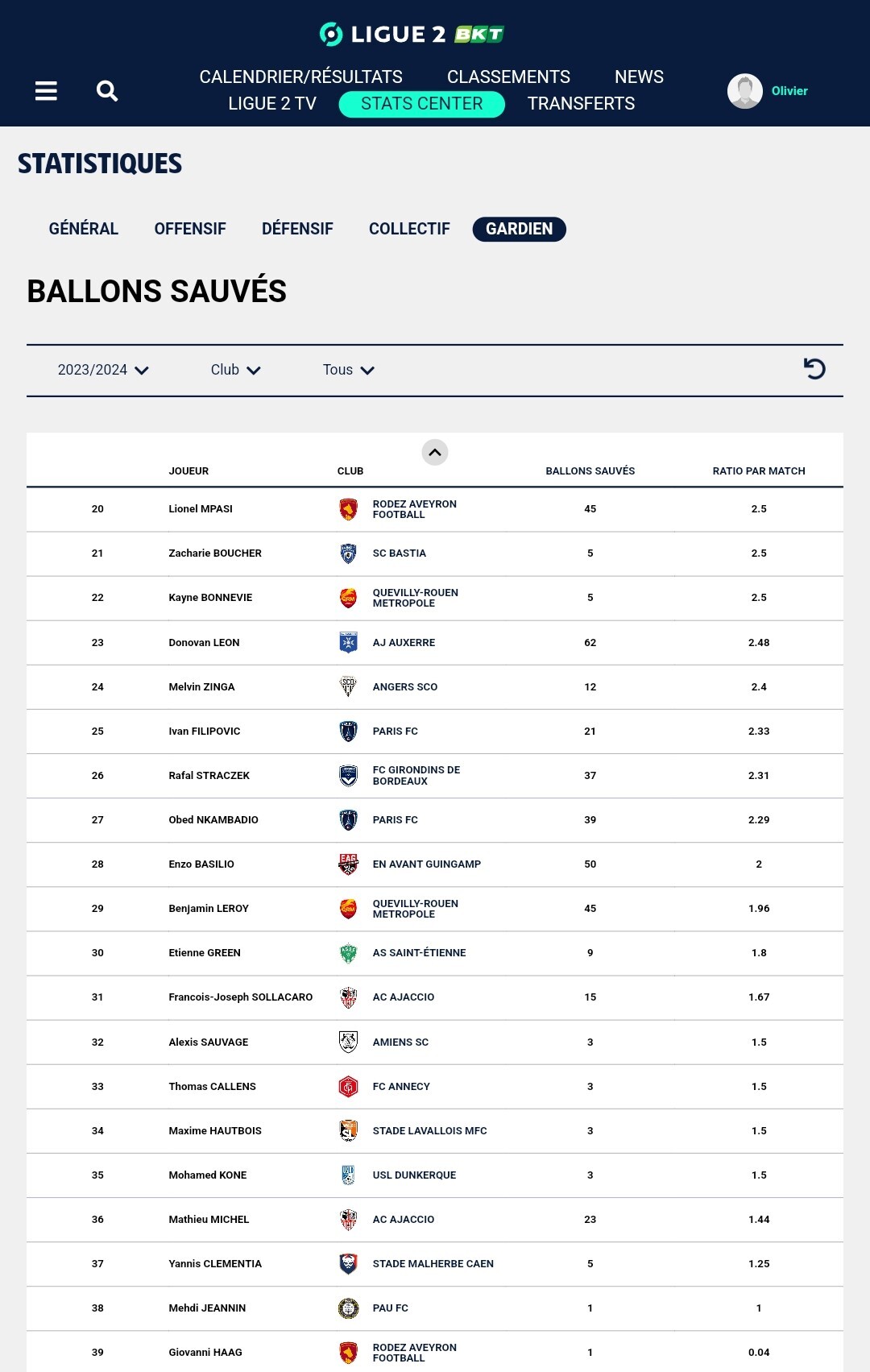Click Olivier's profile avatar
The width and height of the screenshot is (870, 1372).
tap(745, 91)
